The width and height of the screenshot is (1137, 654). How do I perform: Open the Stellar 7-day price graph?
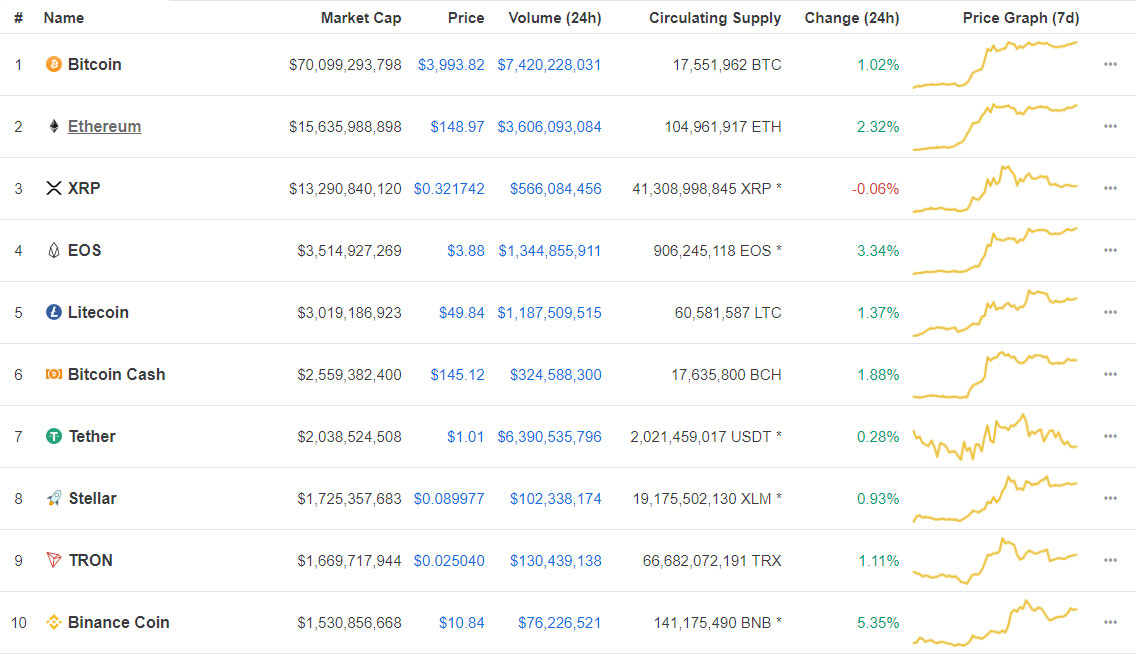point(995,499)
